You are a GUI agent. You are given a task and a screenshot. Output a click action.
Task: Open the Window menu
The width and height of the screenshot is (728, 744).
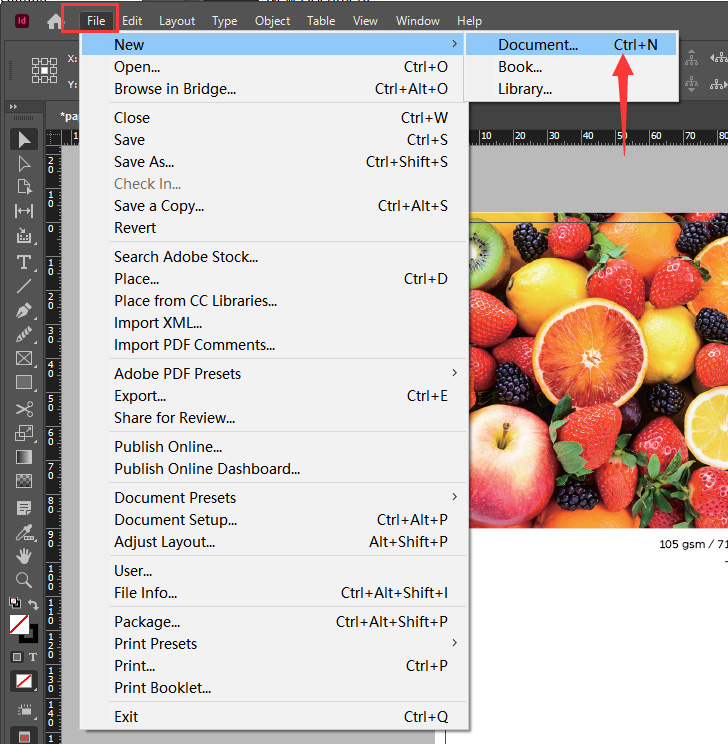418,21
